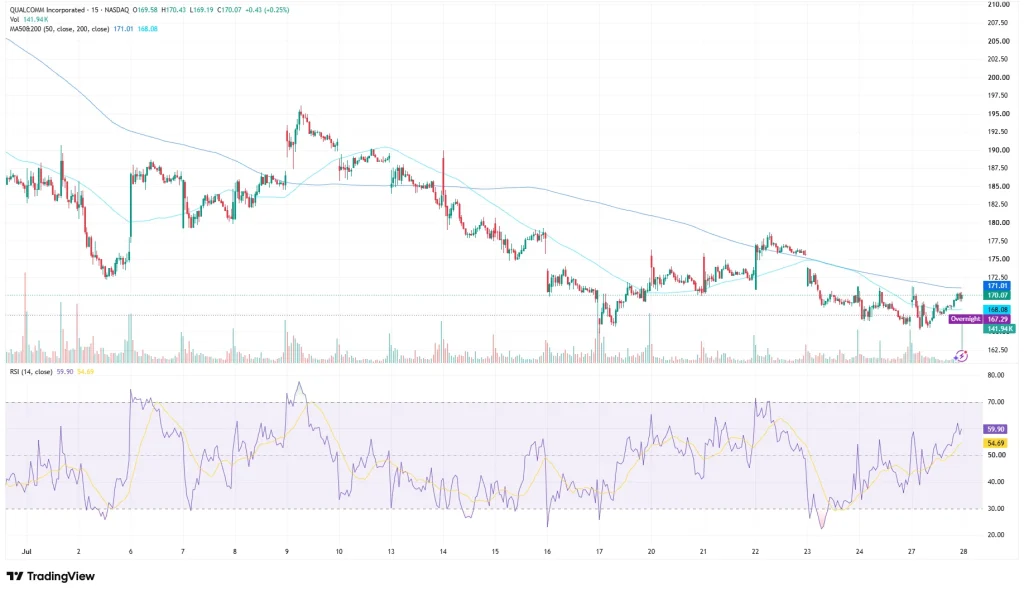Click the 162.50 price scale label
Image resolution: width=1024 pixels, height=593 pixels.
(999, 350)
